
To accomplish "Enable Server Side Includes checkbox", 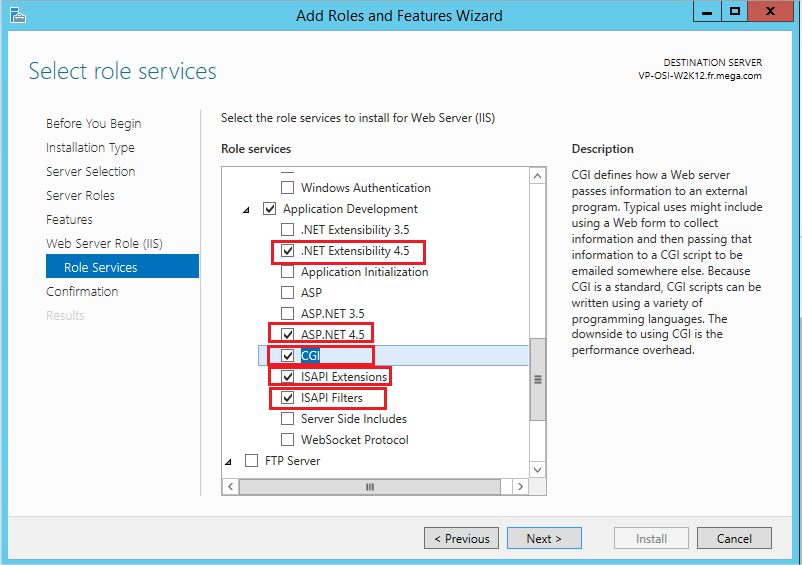I will (x=288, y=419).
